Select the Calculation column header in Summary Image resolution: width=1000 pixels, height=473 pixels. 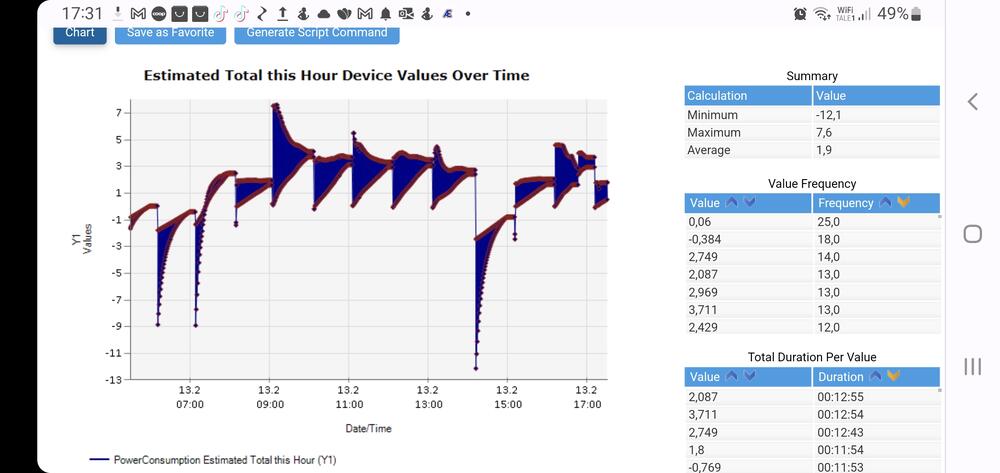[x=747, y=96]
